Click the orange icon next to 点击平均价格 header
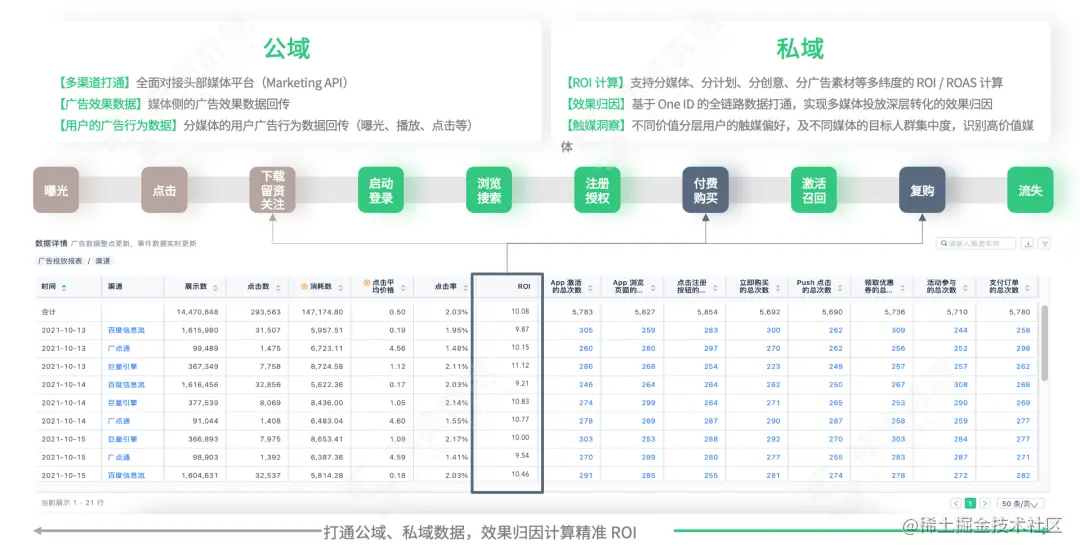 click(366, 283)
